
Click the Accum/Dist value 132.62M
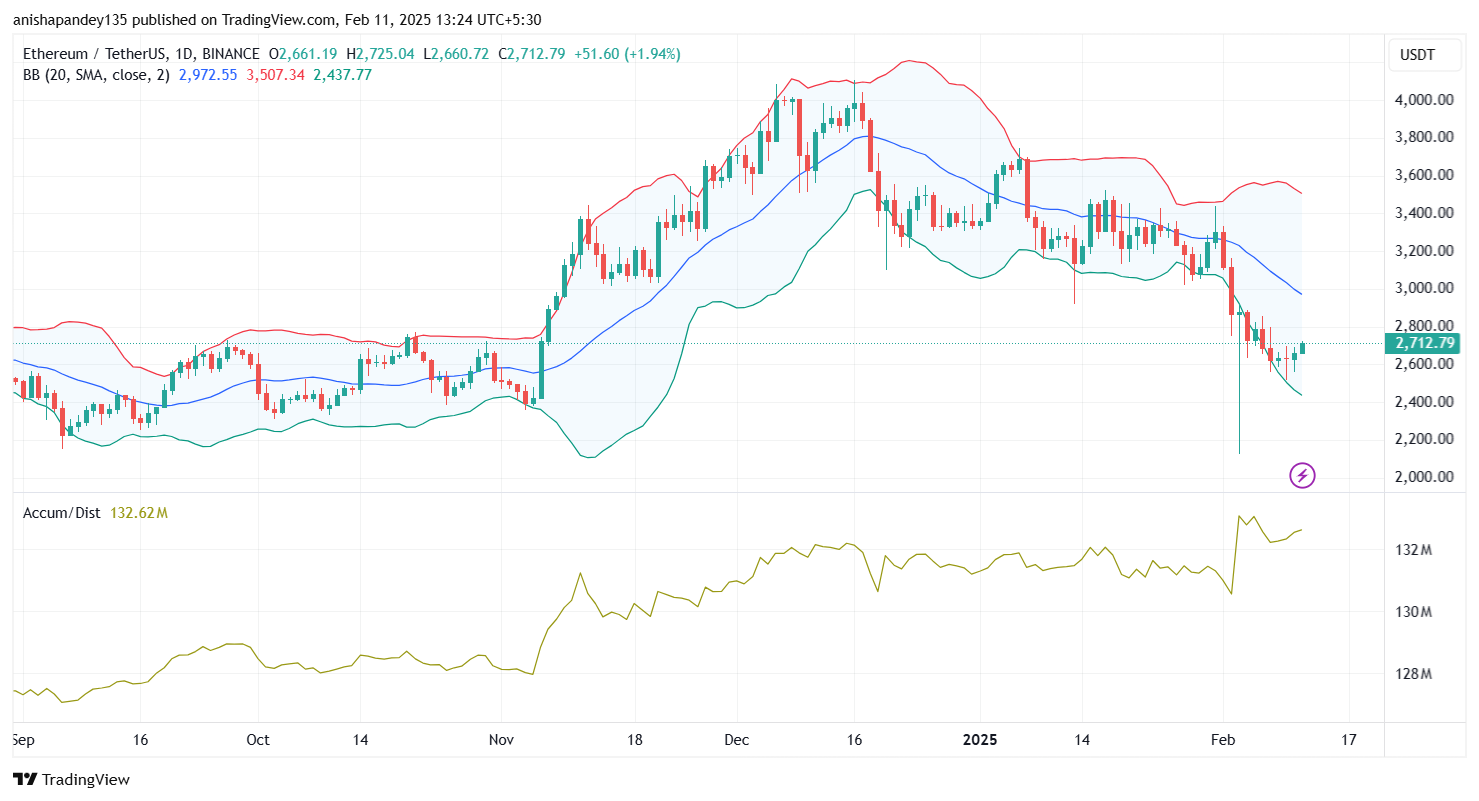point(139,513)
